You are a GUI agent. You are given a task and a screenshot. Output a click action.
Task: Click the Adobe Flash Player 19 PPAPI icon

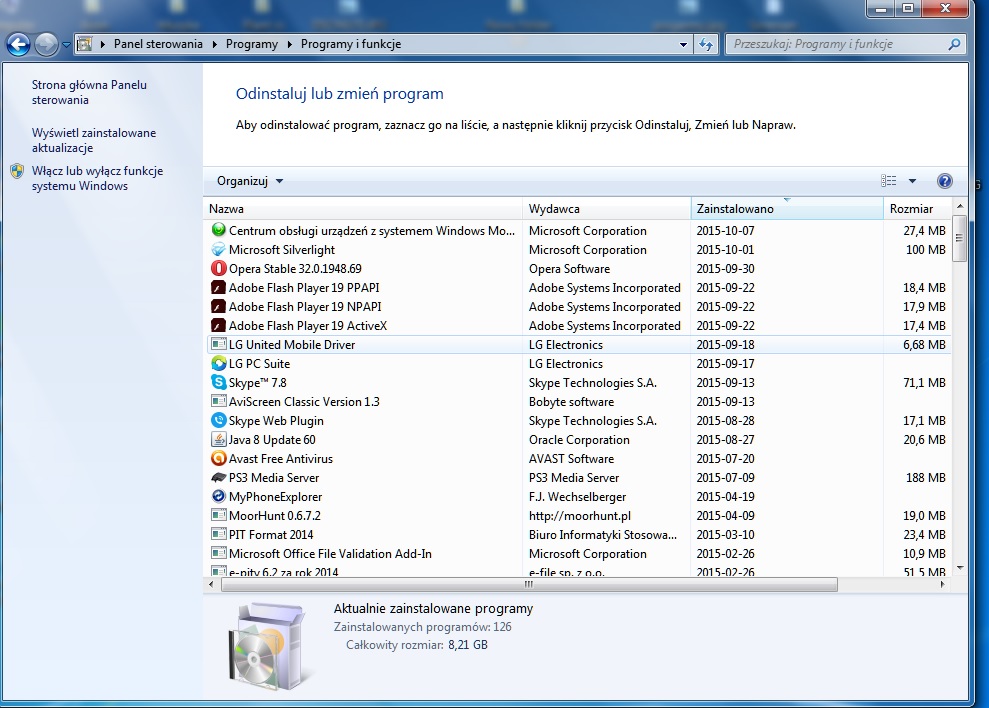click(218, 288)
